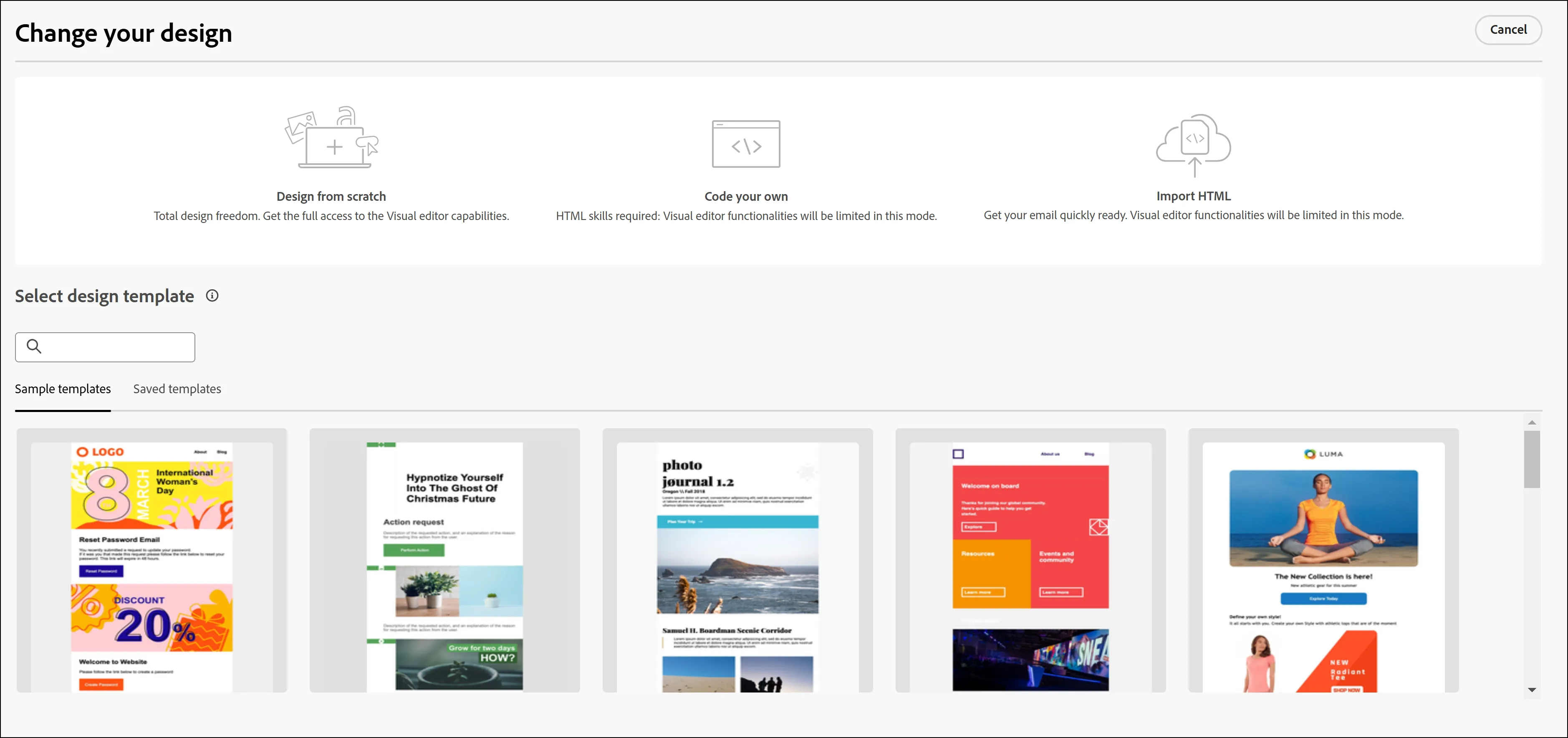Click 'Total design freedom' description text

[x=331, y=215]
